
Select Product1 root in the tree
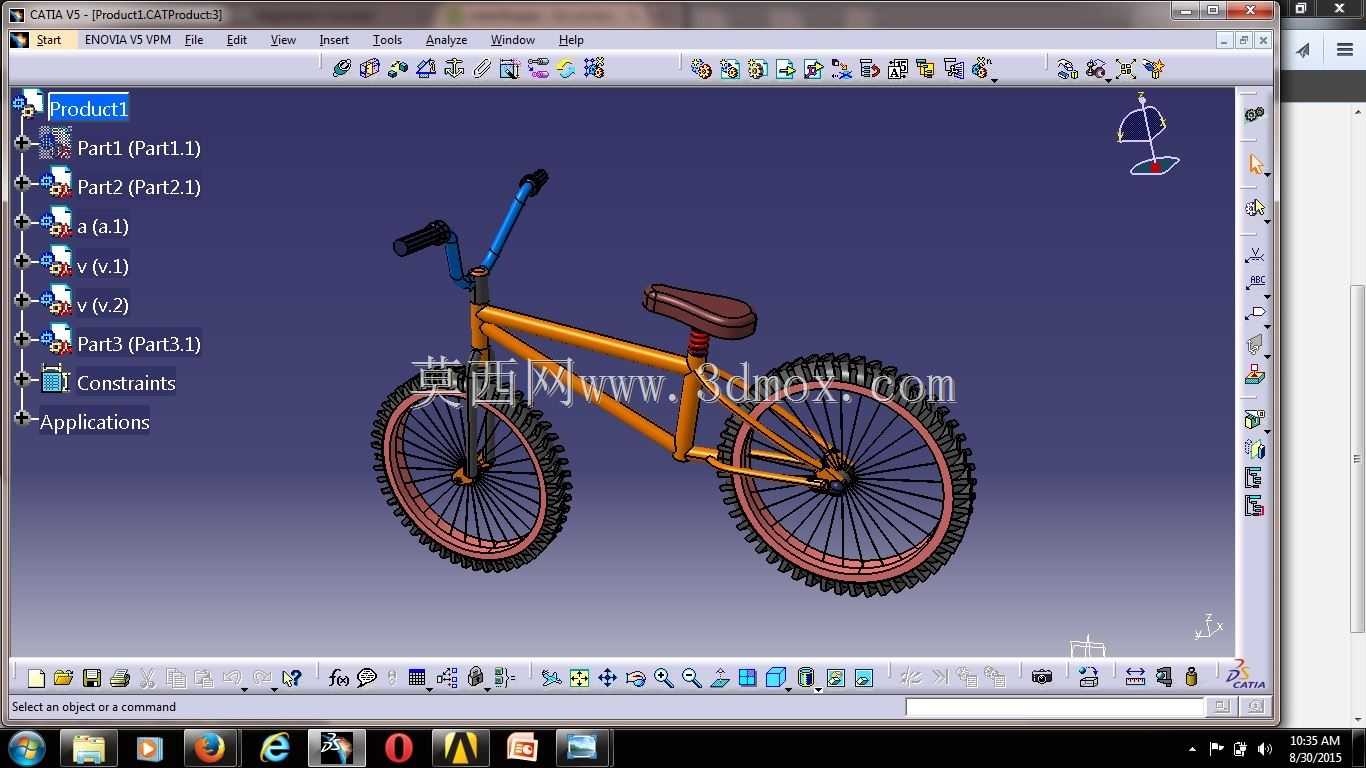coord(89,109)
